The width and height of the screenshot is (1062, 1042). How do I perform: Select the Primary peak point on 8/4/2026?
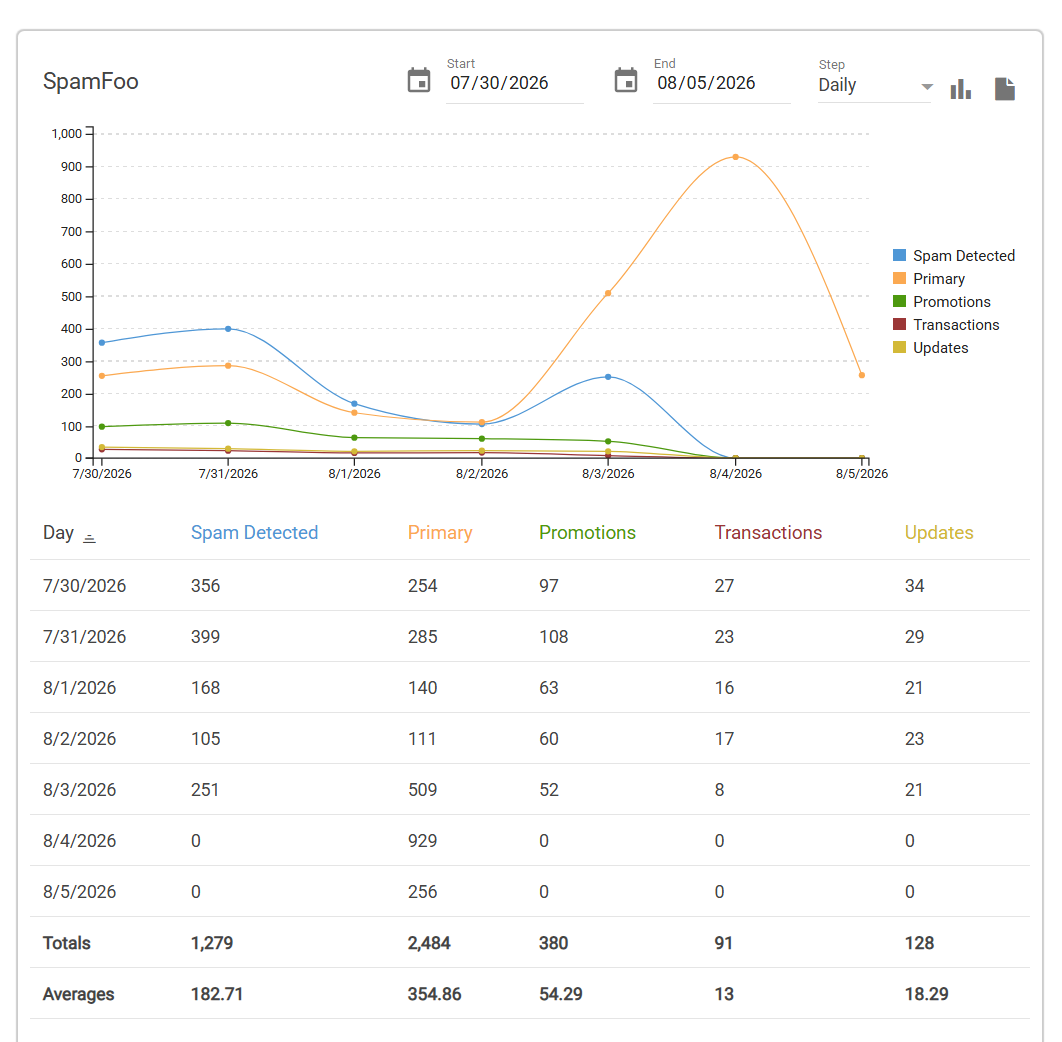[736, 157]
